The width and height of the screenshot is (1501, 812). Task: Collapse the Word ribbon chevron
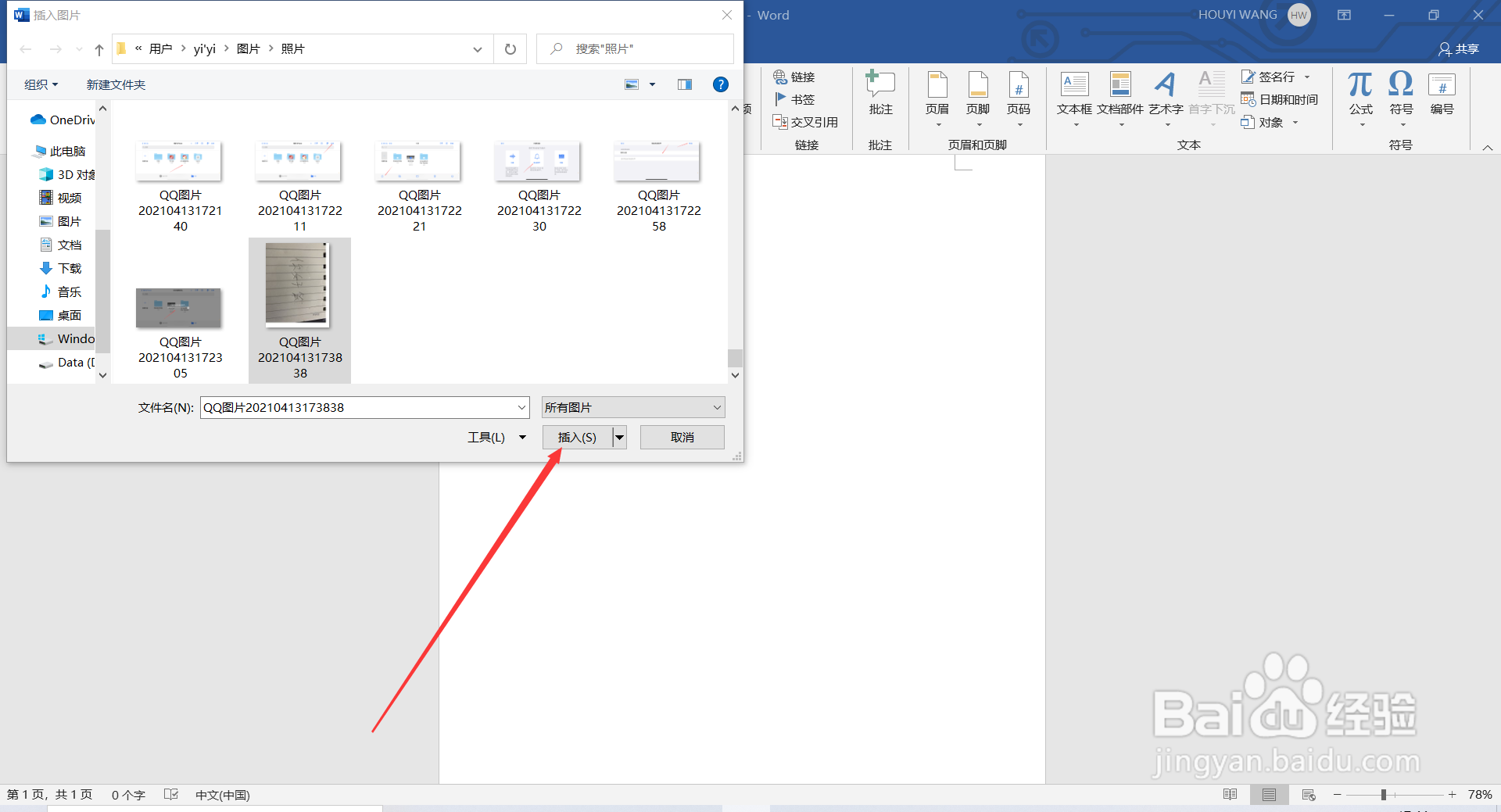1488,147
